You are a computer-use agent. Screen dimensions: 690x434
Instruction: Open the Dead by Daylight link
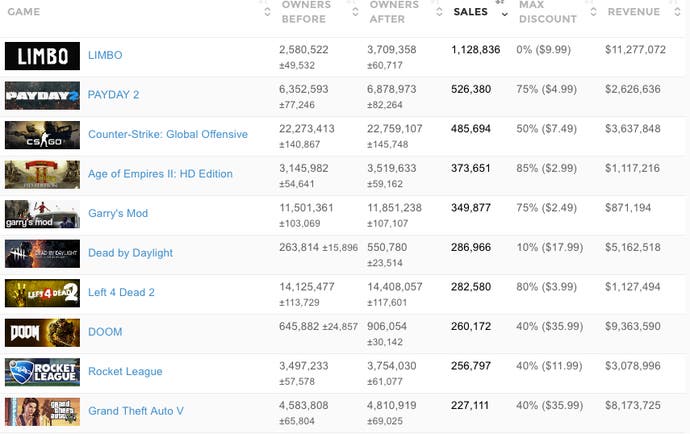pos(130,253)
